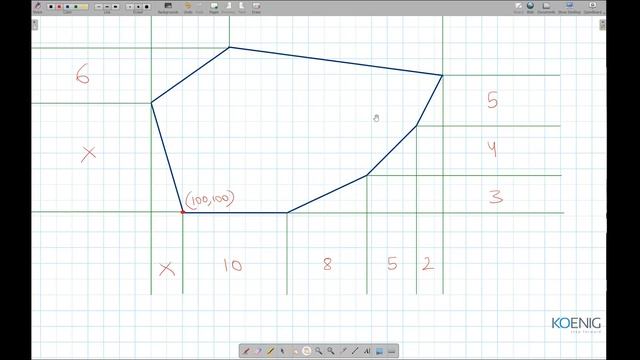Choose the large eraser size
The width and height of the screenshot is (640, 360).
pyautogui.click(x=147, y=7)
